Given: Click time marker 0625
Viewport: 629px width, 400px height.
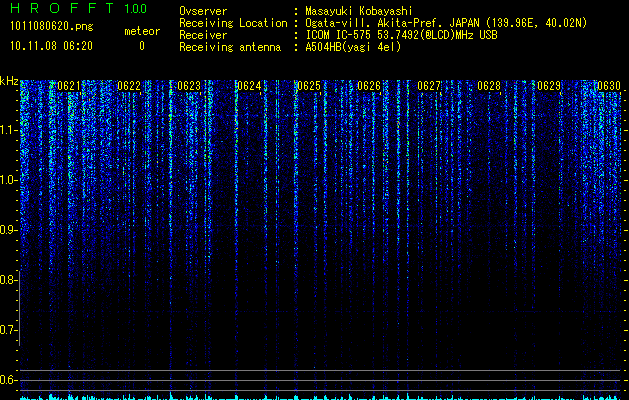Looking at the screenshot, I should click(309, 86).
